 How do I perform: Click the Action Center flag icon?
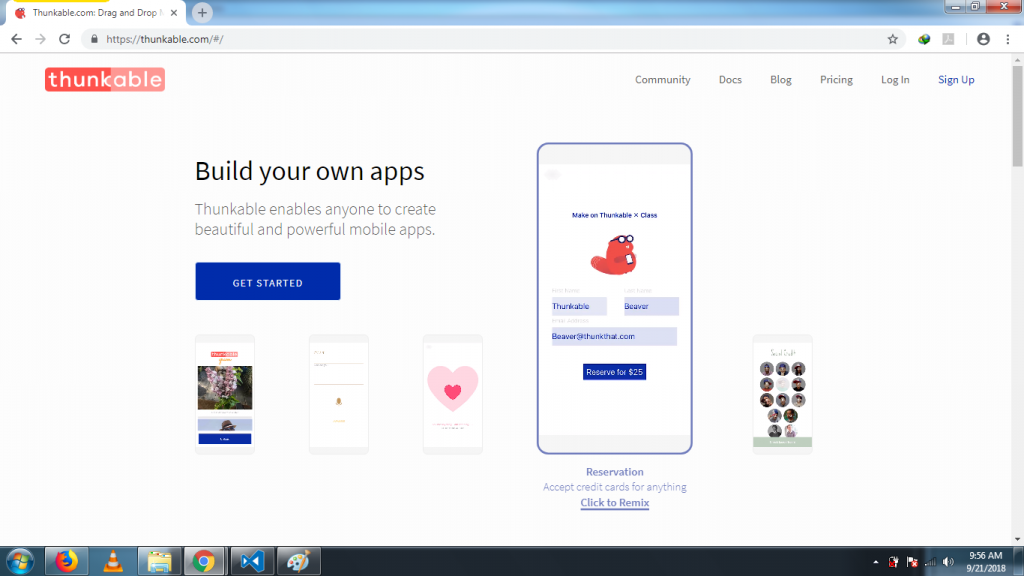pyautogui.click(x=912, y=562)
